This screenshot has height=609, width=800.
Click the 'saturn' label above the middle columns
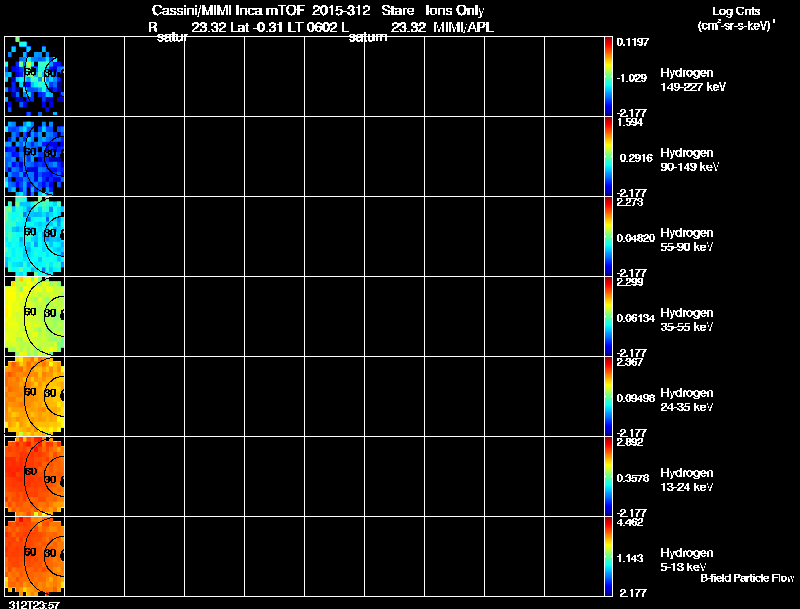pyautogui.click(x=368, y=38)
